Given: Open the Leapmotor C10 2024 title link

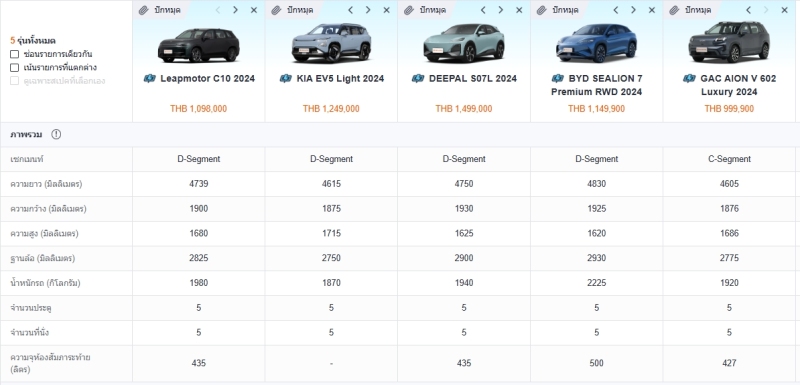Looking at the screenshot, I should coord(208,79).
